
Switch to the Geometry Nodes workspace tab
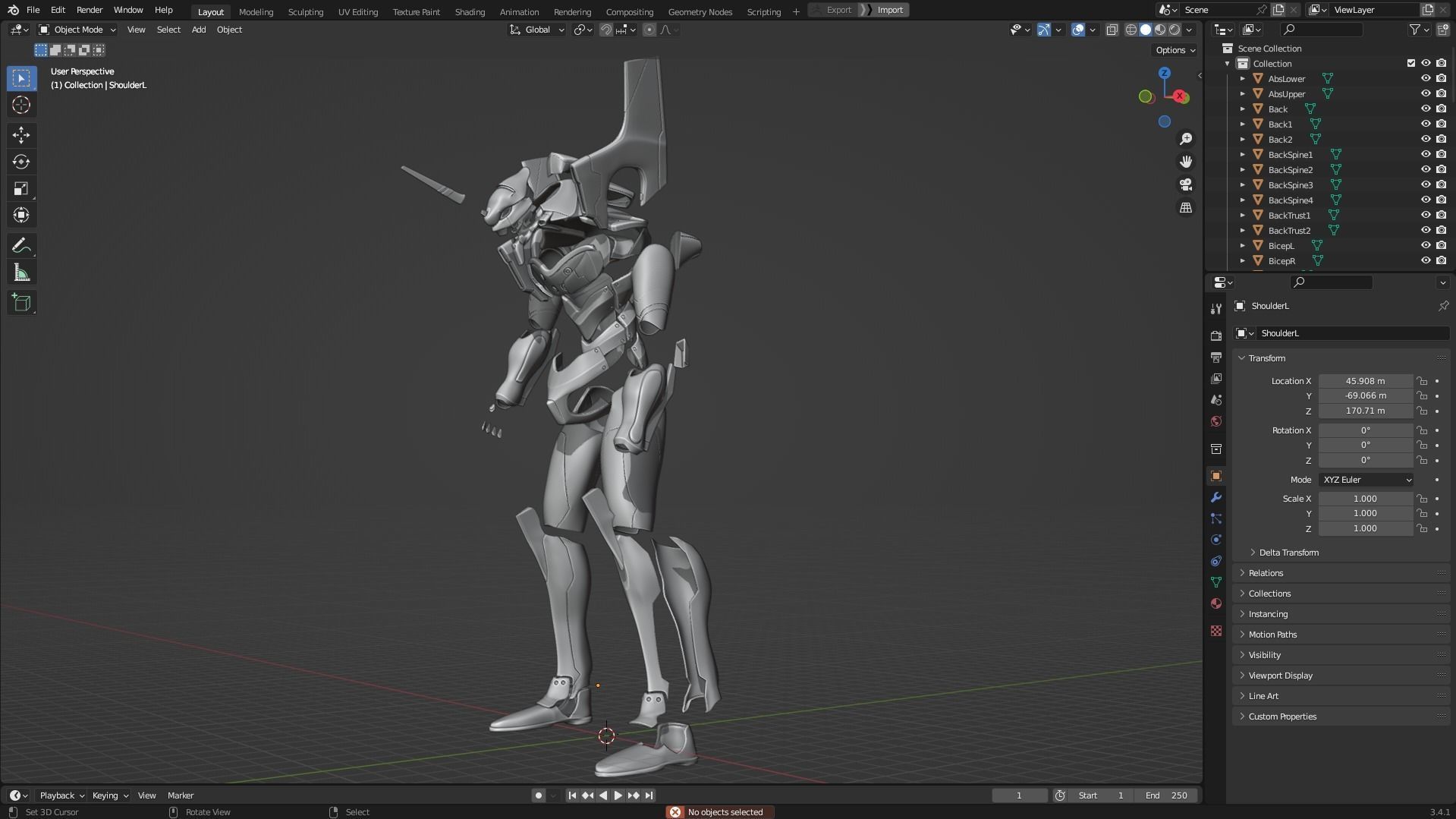(700, 11)
